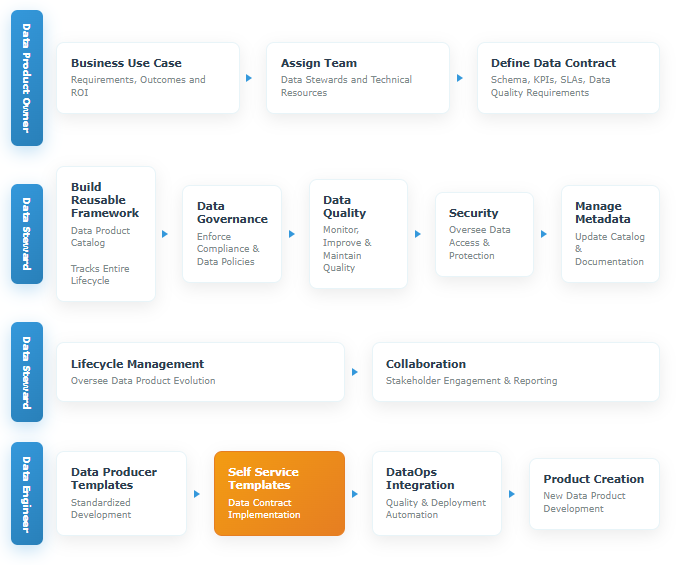Click 'New Data Product Development' text

[584, 502]
